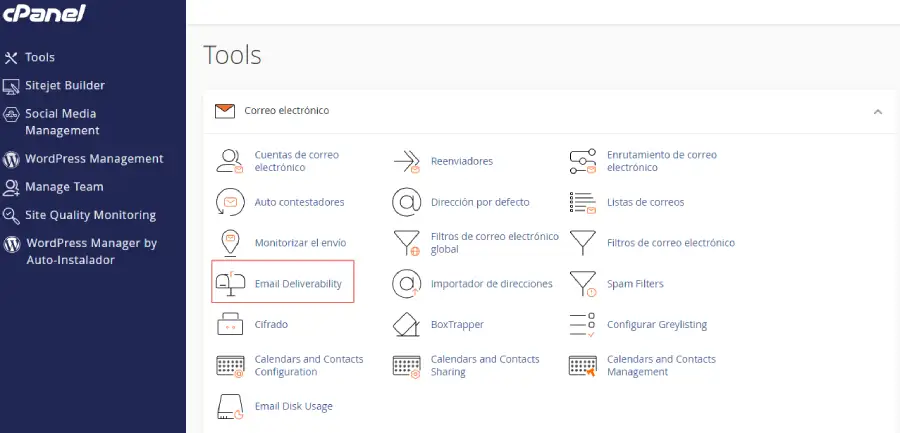Click the Email Deliverability mailbox icon

tap(230, 284)
